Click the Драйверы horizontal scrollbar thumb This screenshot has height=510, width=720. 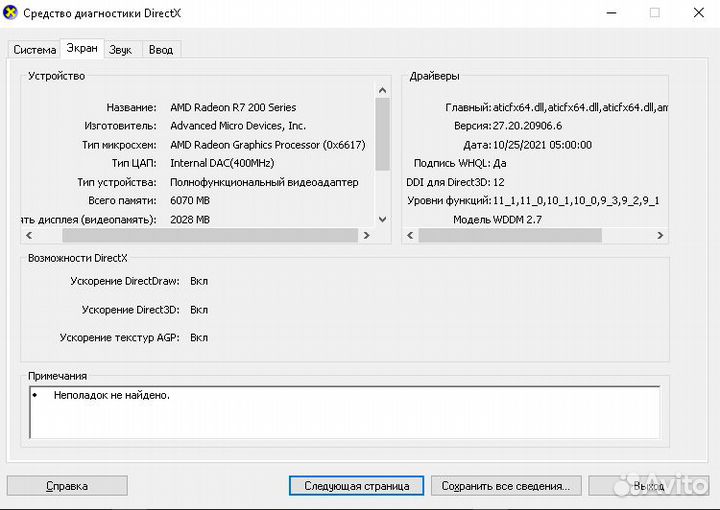click(x=510, y=236)
